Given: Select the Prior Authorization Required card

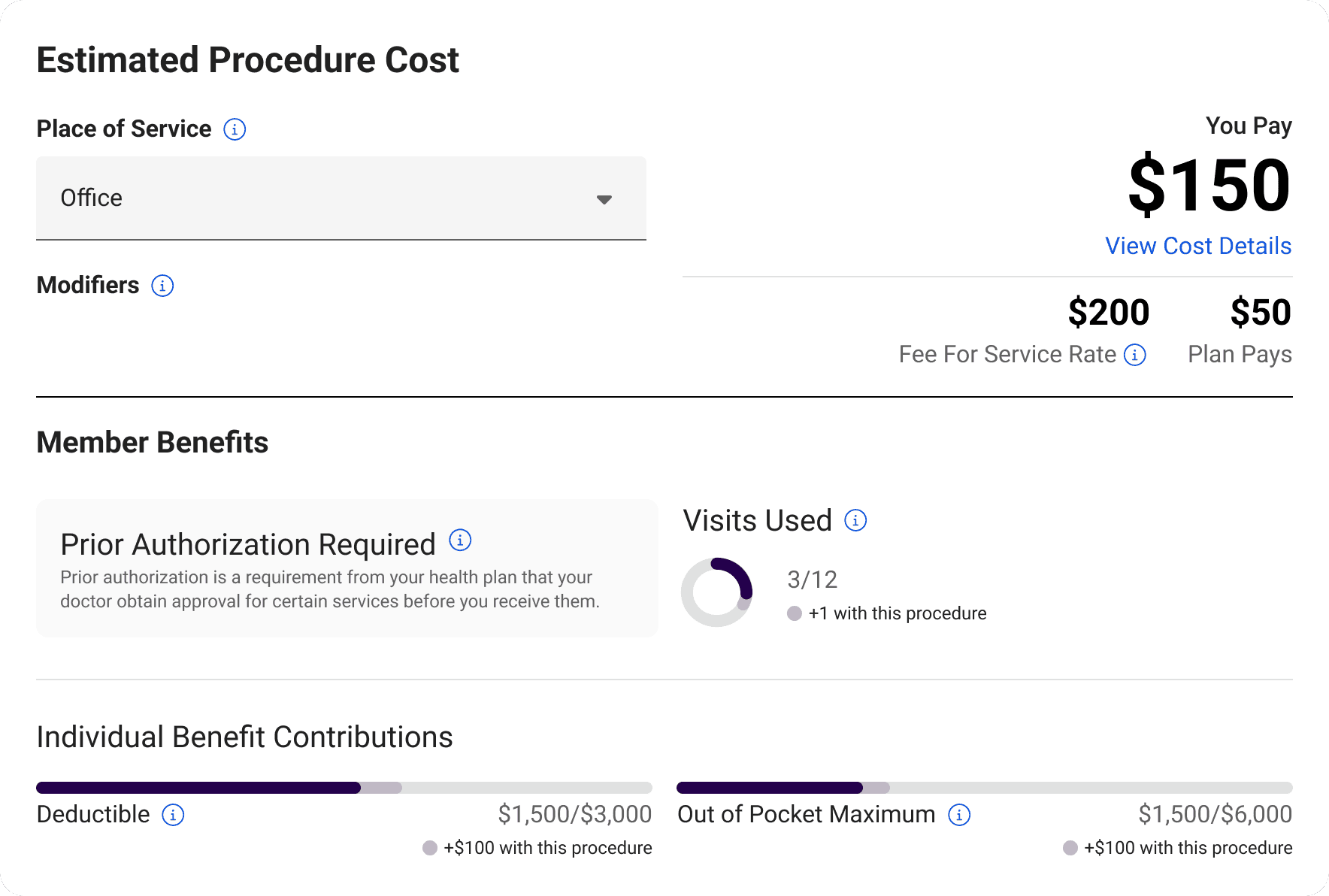Looking at the screenshot, I should tap(347, 568).
